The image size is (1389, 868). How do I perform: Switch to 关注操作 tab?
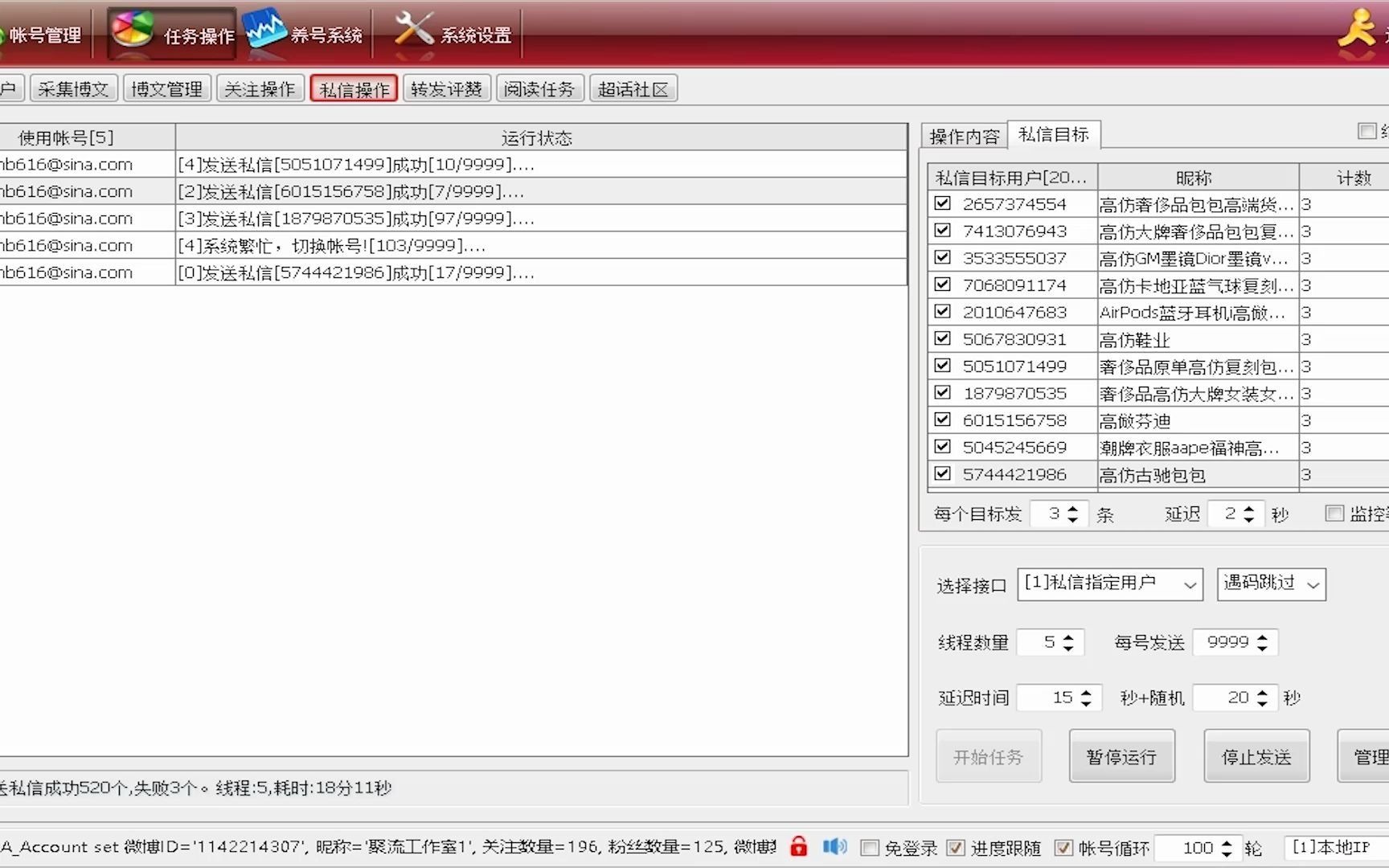point(260,88)
